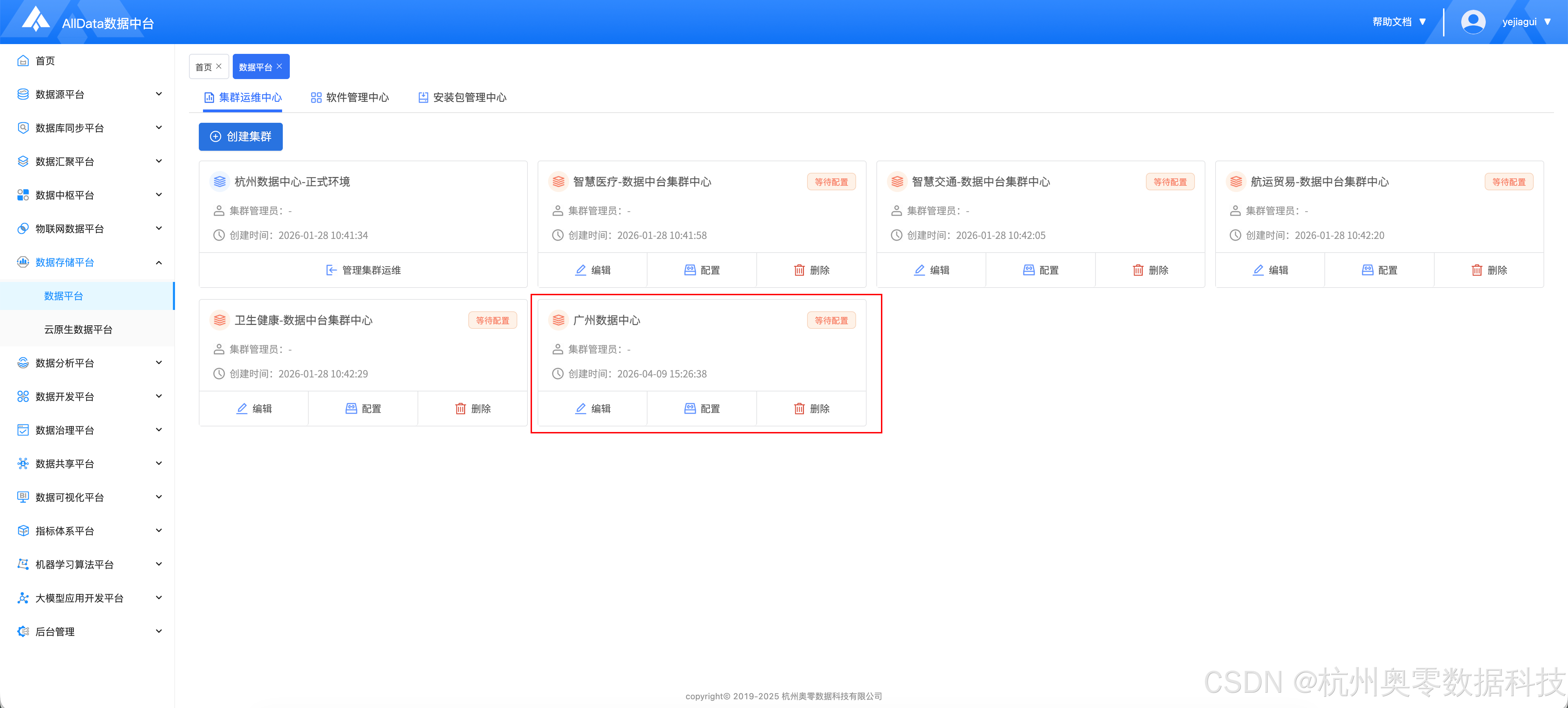Click the AllData logo icon
Screen dimensions: 1568x708
[35, 20]
